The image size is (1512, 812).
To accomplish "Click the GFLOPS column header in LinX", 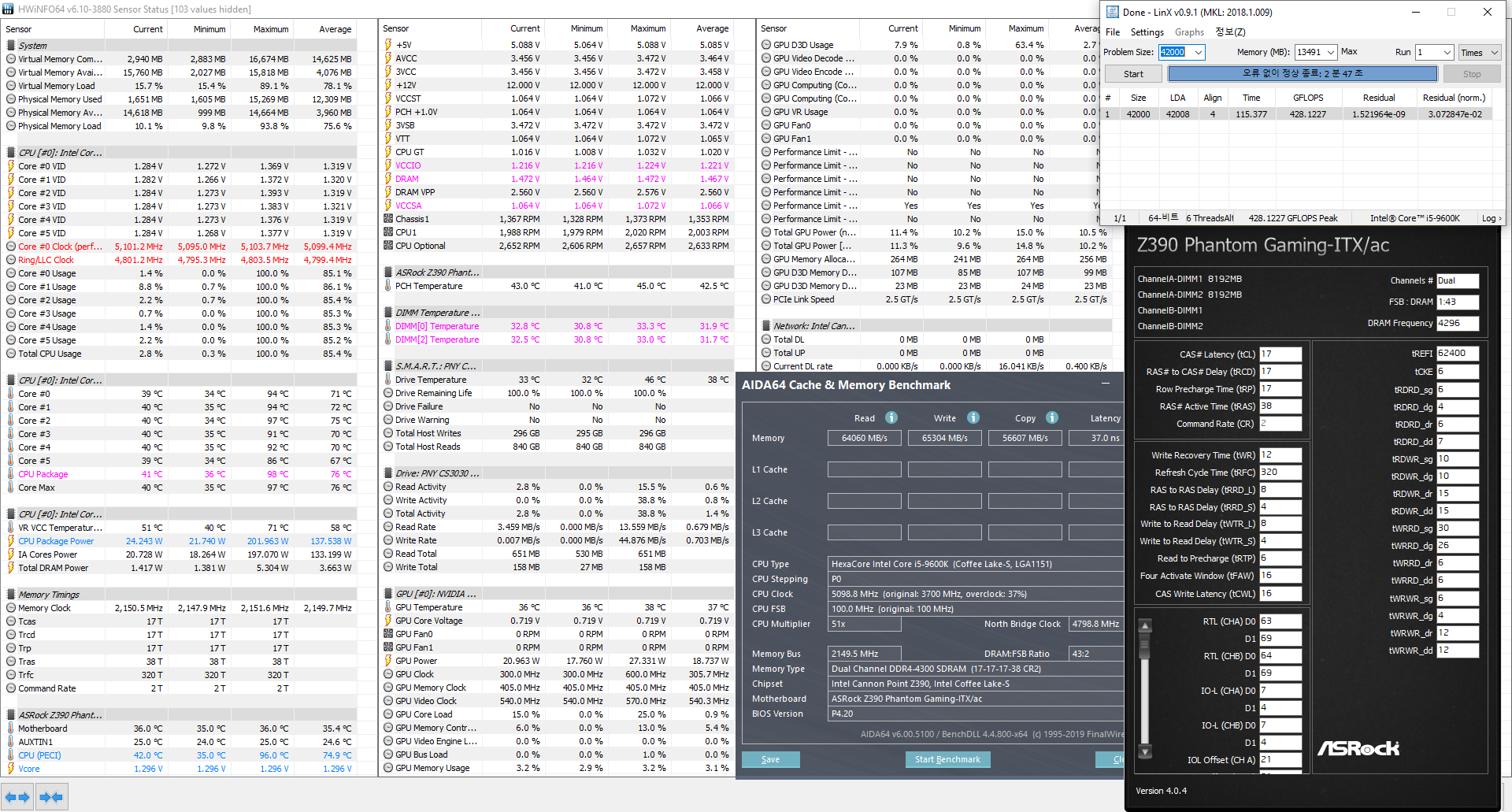I will (1308, 98).
